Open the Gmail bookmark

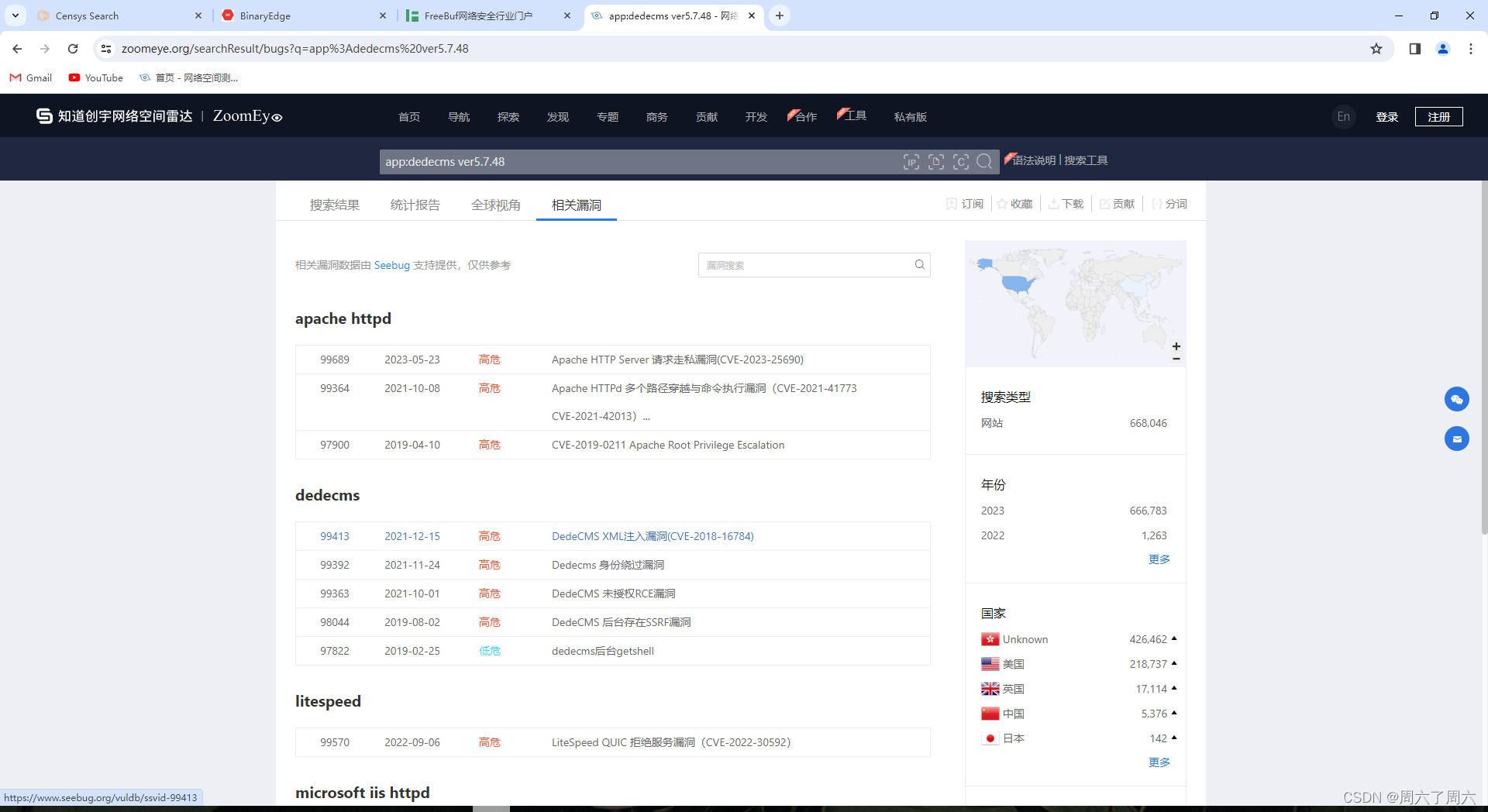pyautogui.click(x=31, y=77)
